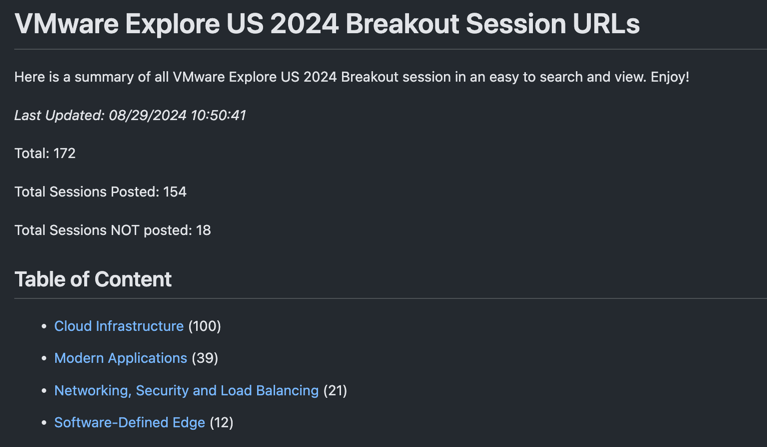Click the bullet before Modern Applications
Screen dimensions: 767x447
pyautogui.click(x=44, y=358)
